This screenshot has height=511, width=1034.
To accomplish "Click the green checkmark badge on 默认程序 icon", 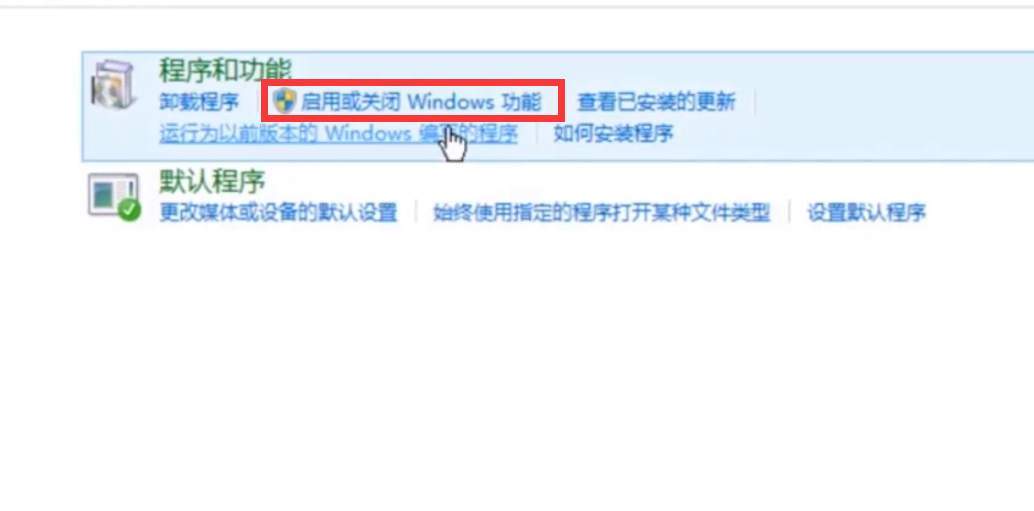I will tap(130, 211).
